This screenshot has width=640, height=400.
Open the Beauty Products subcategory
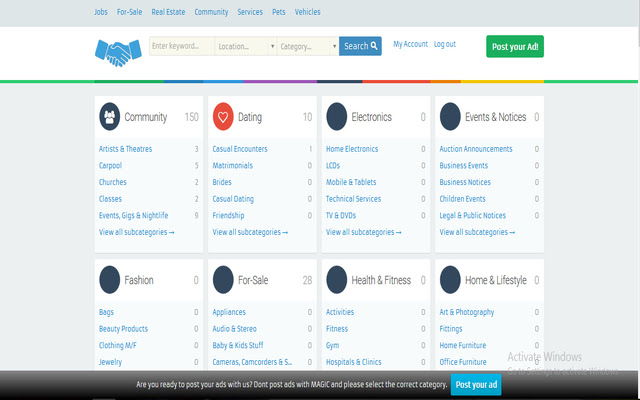[x=123, y=329]
